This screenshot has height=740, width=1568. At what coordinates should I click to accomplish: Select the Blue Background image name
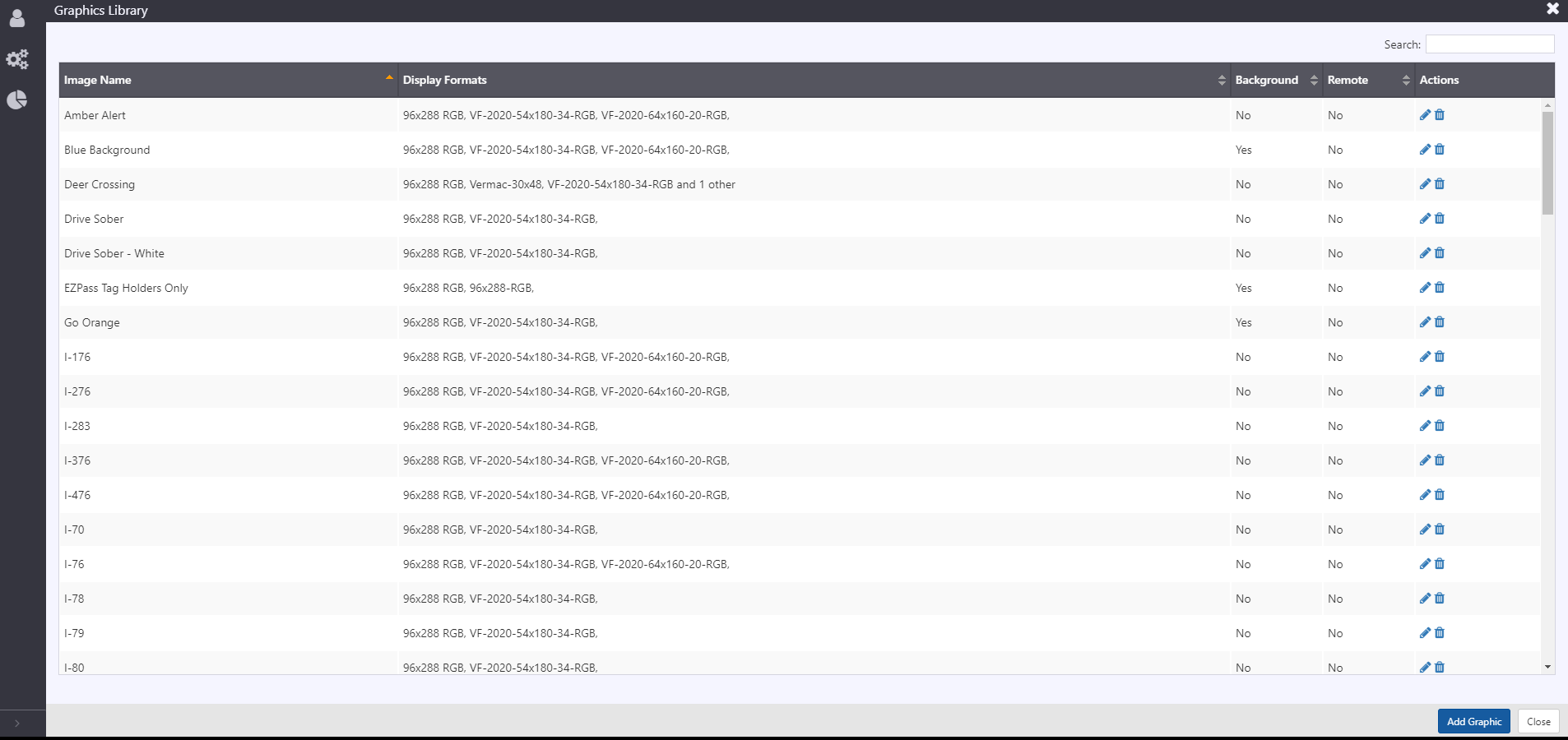[x=107, y=150]
